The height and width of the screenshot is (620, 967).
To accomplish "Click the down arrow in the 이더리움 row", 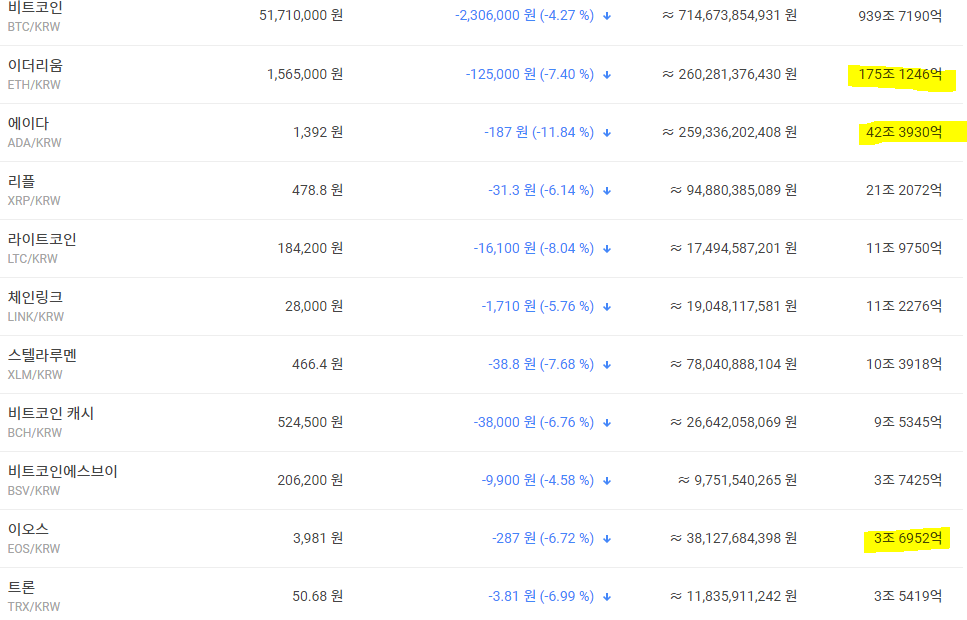I will pyautogui.click(x=607, y=75).
